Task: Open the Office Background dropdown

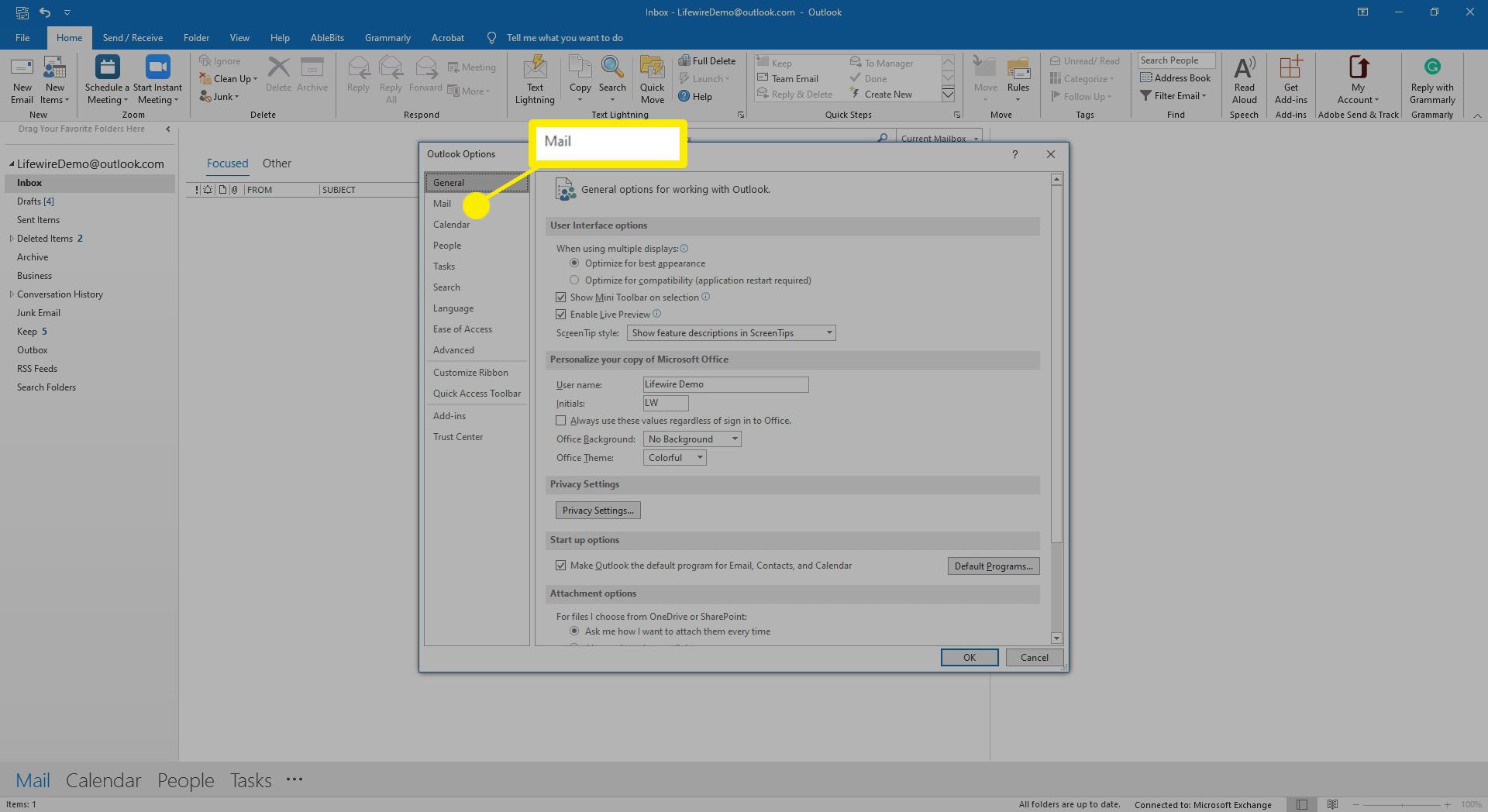Action: (692, 439)
